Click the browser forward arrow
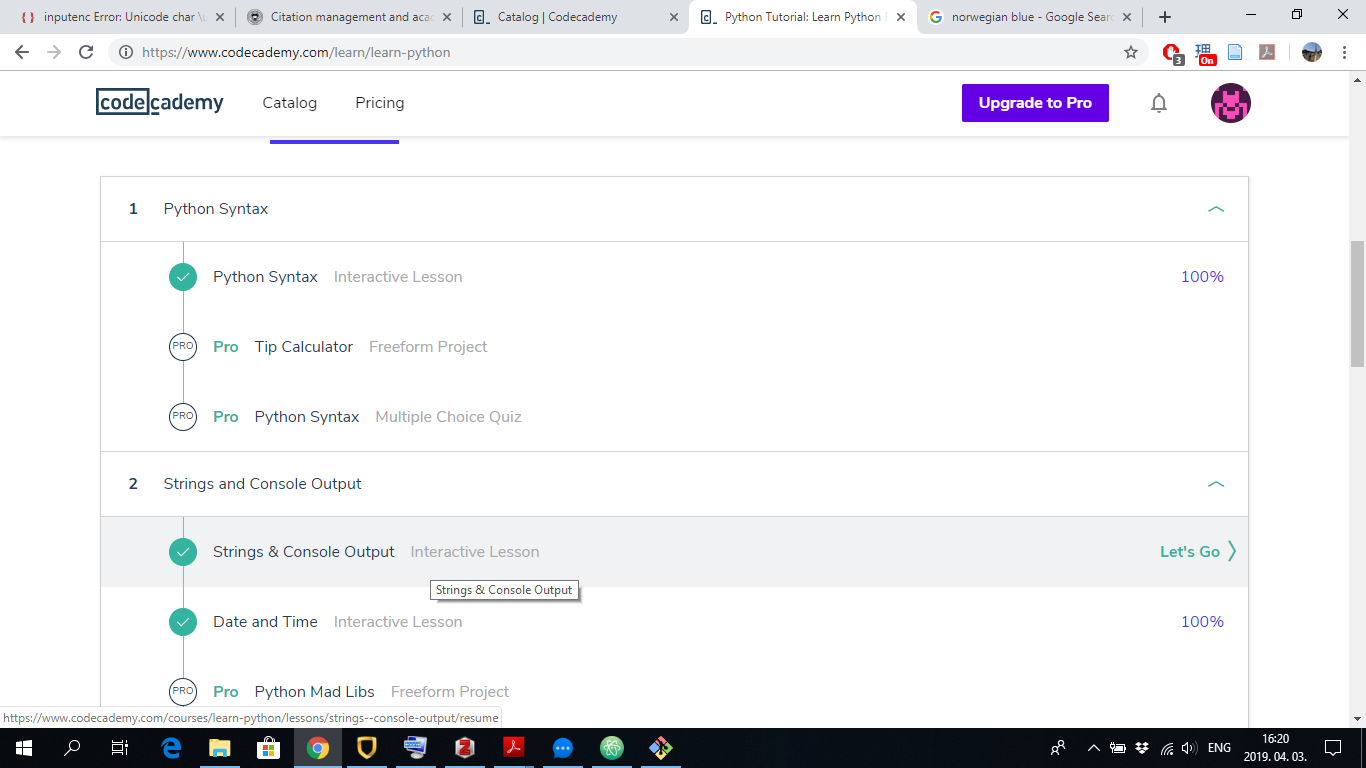This screenshot has width=1366, height=768. click(54, 52)
